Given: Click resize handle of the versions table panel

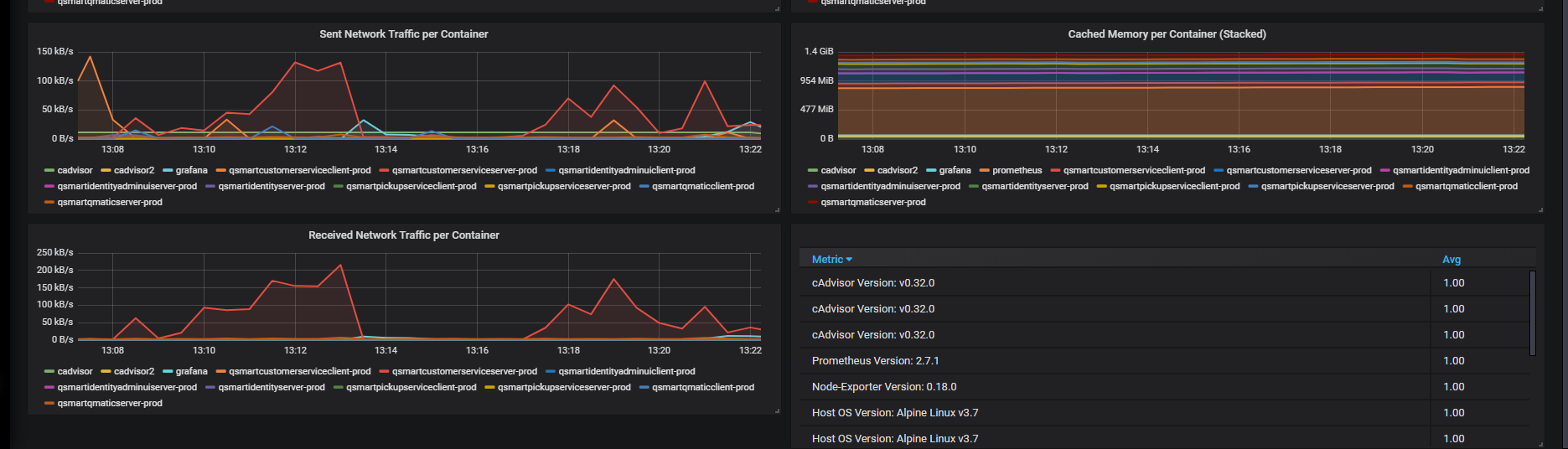Looking at the screenshot, I should click(1540, 444).
